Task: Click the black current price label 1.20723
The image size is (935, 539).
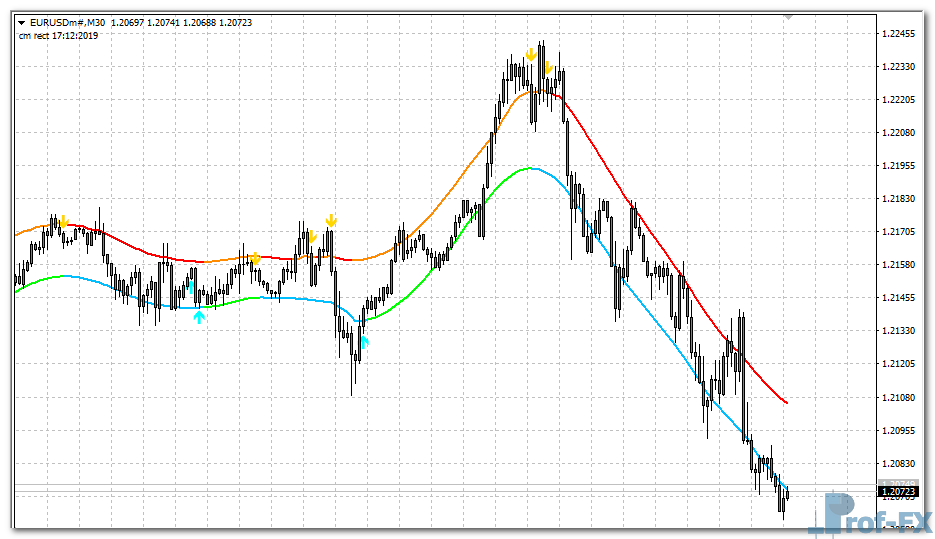Action: tap(899, 492)
